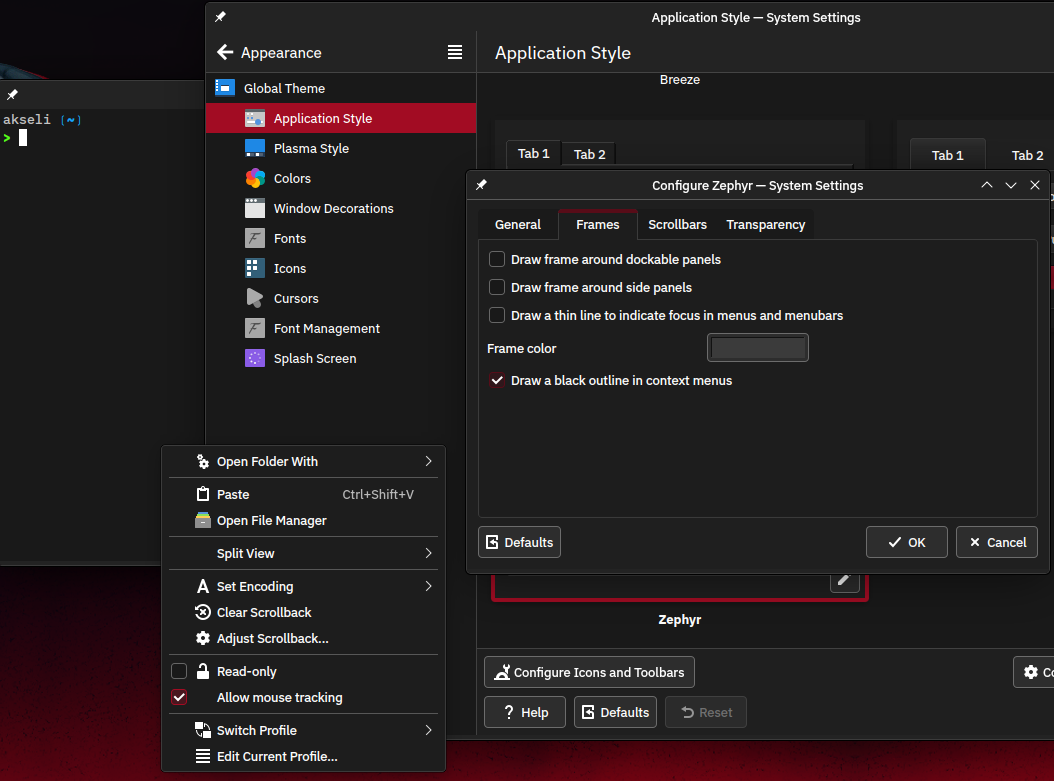Open the Transparency tab
Screen dimensions: 1054x781
766,224
